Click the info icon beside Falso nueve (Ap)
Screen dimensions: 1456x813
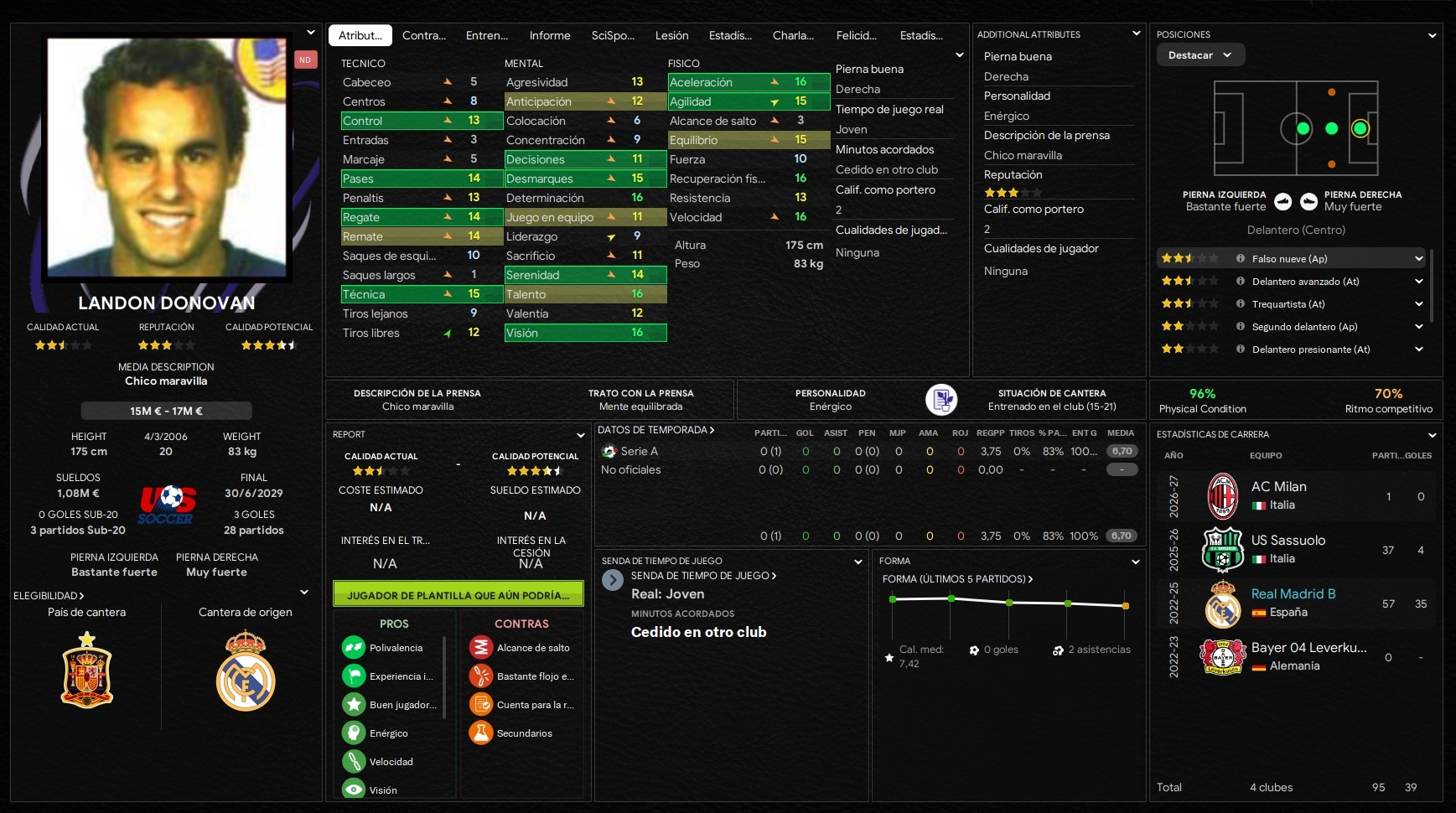(1241, 258)
